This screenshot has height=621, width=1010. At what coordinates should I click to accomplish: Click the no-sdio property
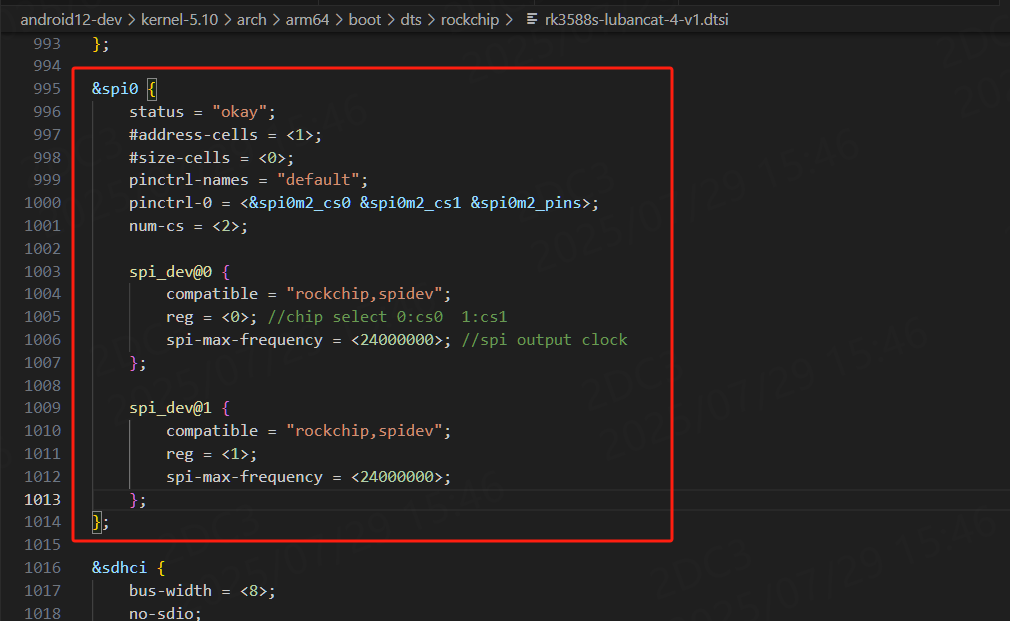pos(161,613)
